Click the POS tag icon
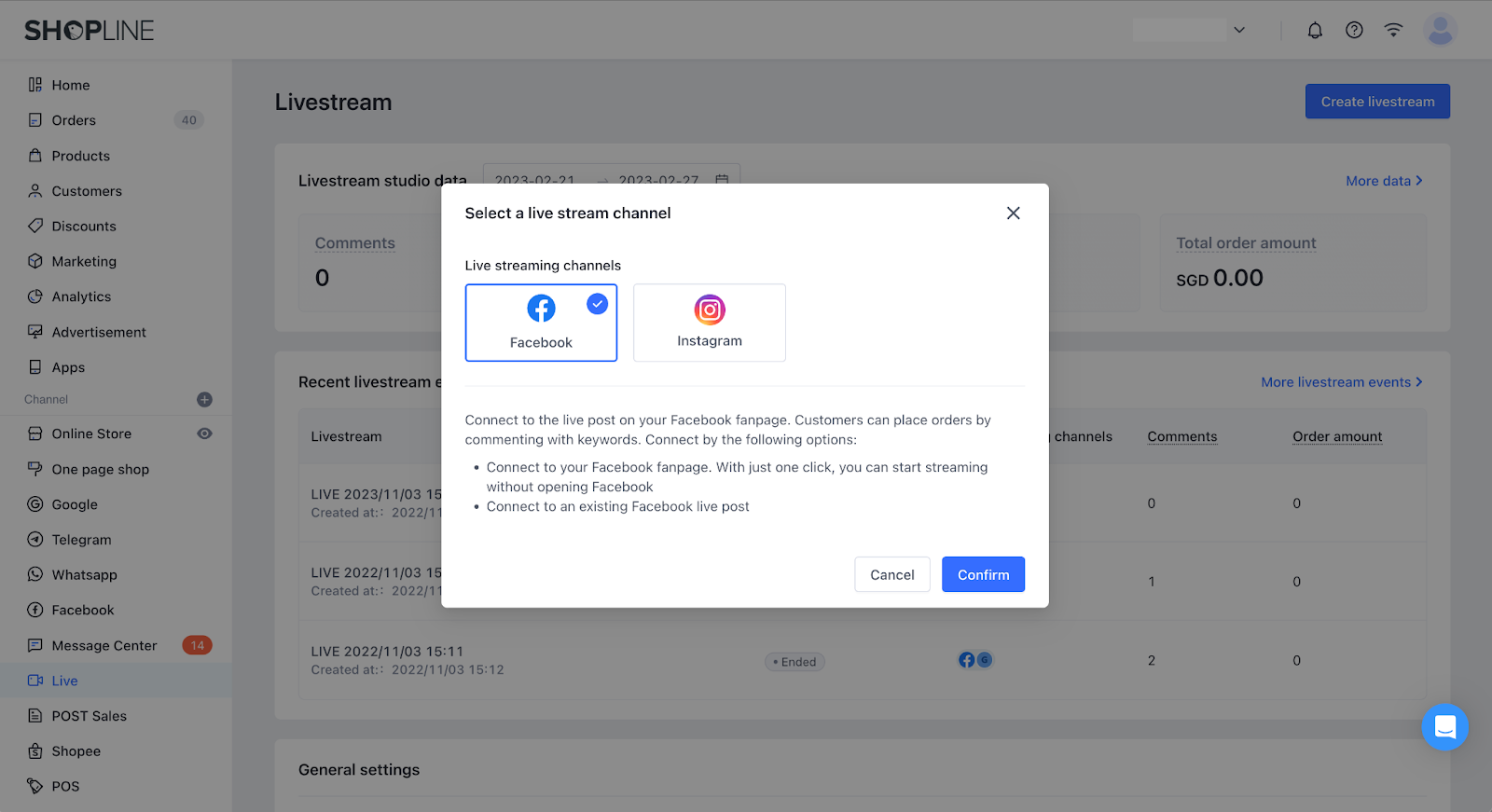The height and width of the screenshot is (812, 1492). click(x=35, y=786)
